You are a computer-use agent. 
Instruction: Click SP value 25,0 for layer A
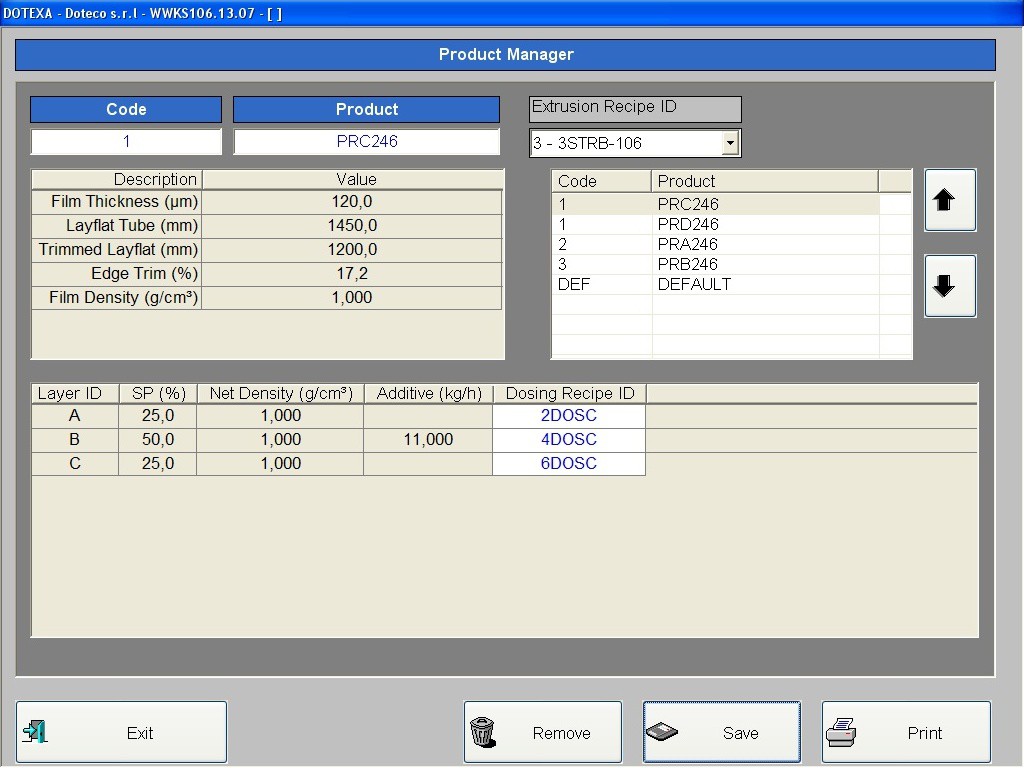coord(157,416)
